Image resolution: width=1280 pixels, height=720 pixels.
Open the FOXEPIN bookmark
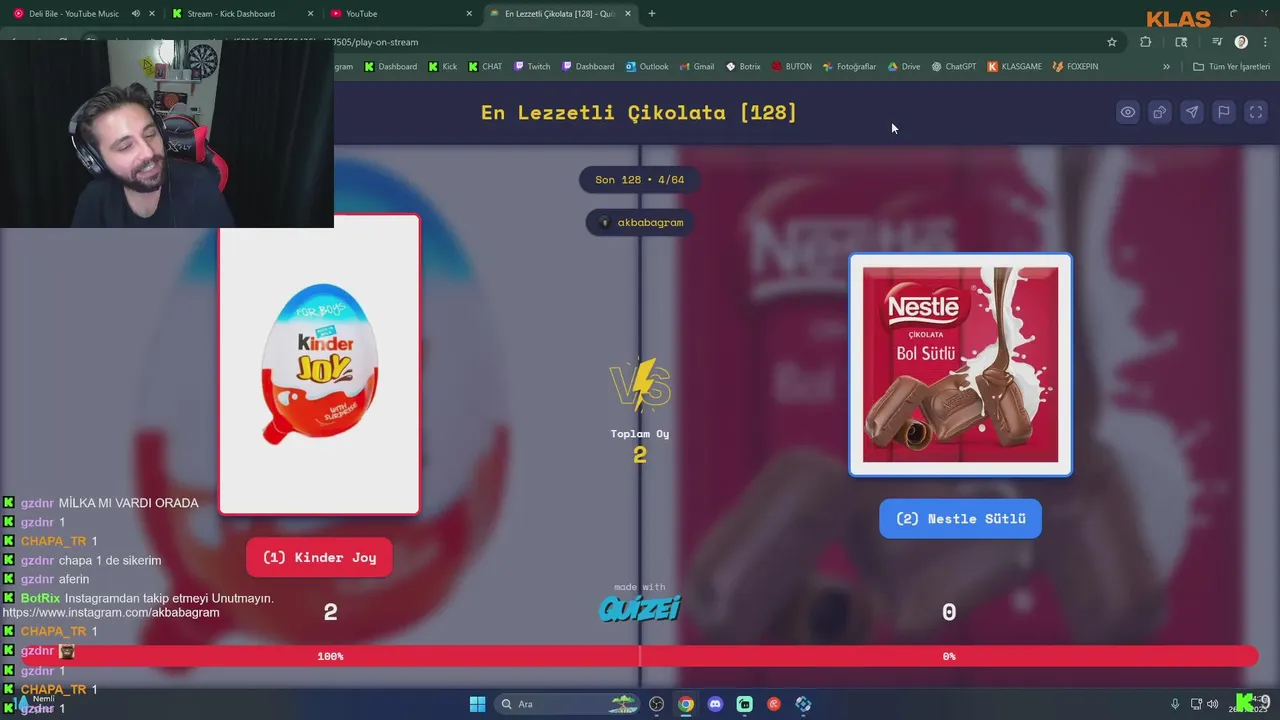(x=1075, y=67)
